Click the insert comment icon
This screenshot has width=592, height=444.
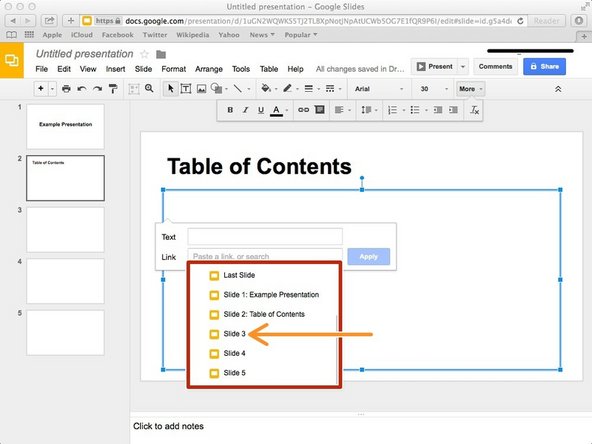click(x=320, y=110)
